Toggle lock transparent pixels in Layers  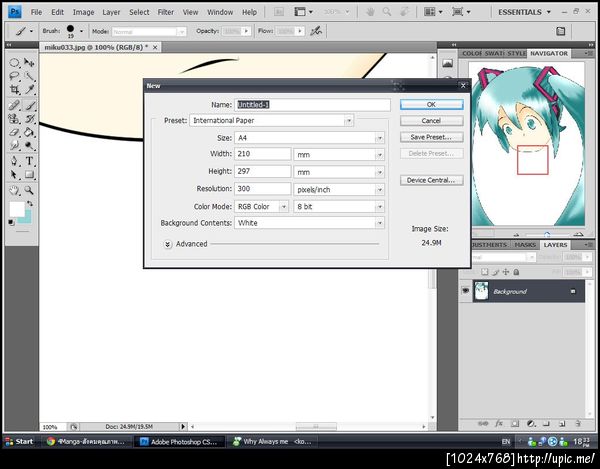pos(484,272)
